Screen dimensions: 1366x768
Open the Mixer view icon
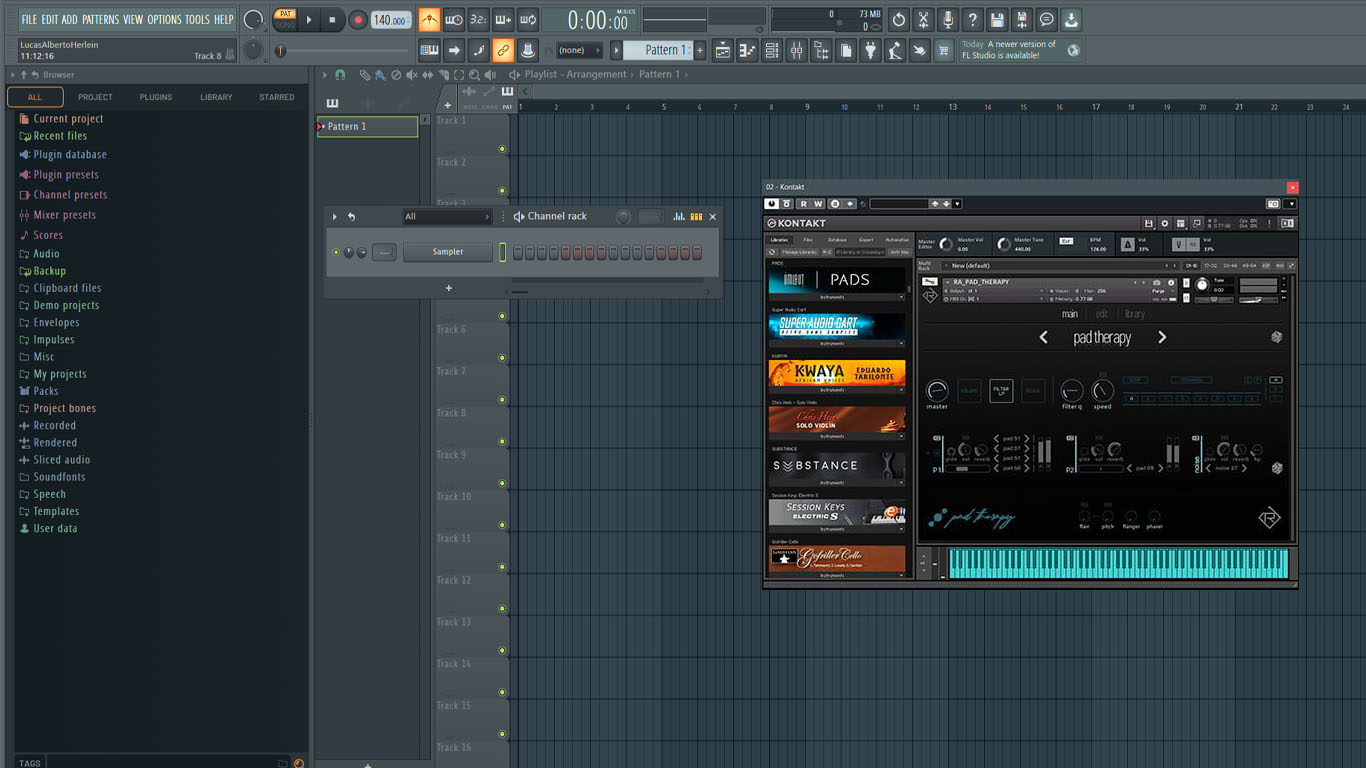point(797,50)
